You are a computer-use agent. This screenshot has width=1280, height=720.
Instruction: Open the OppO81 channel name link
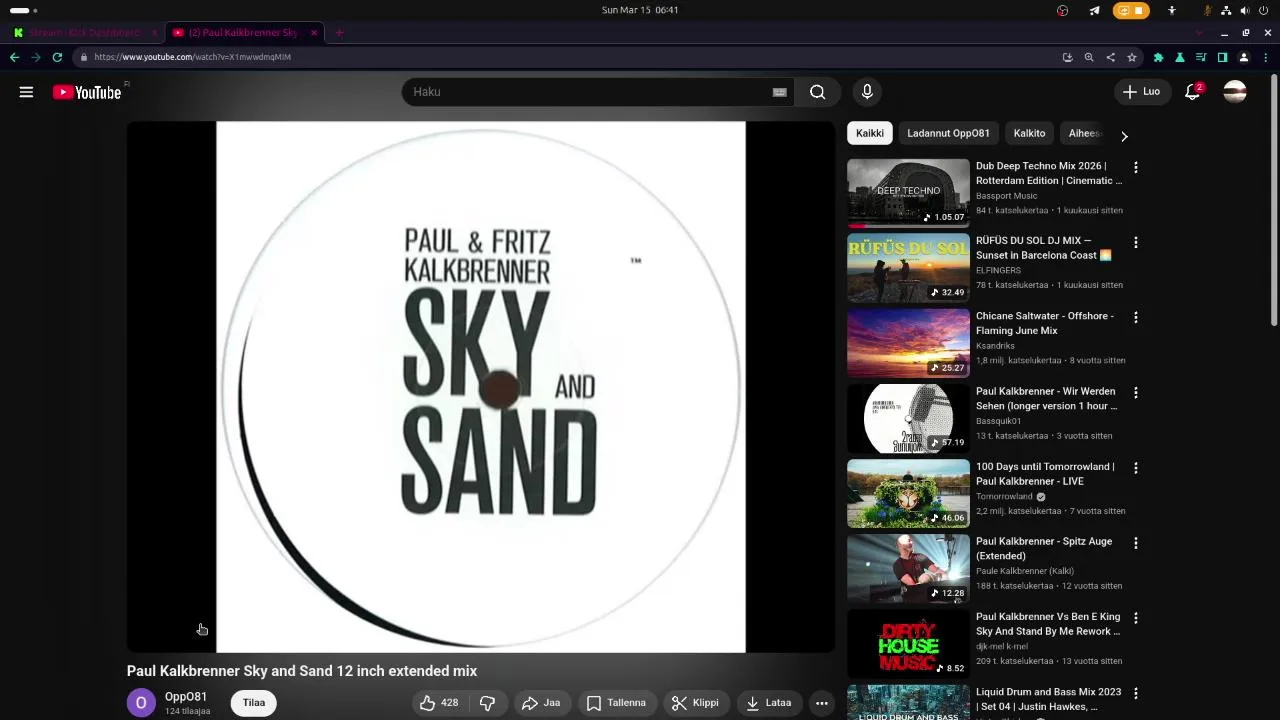point(186,697)
